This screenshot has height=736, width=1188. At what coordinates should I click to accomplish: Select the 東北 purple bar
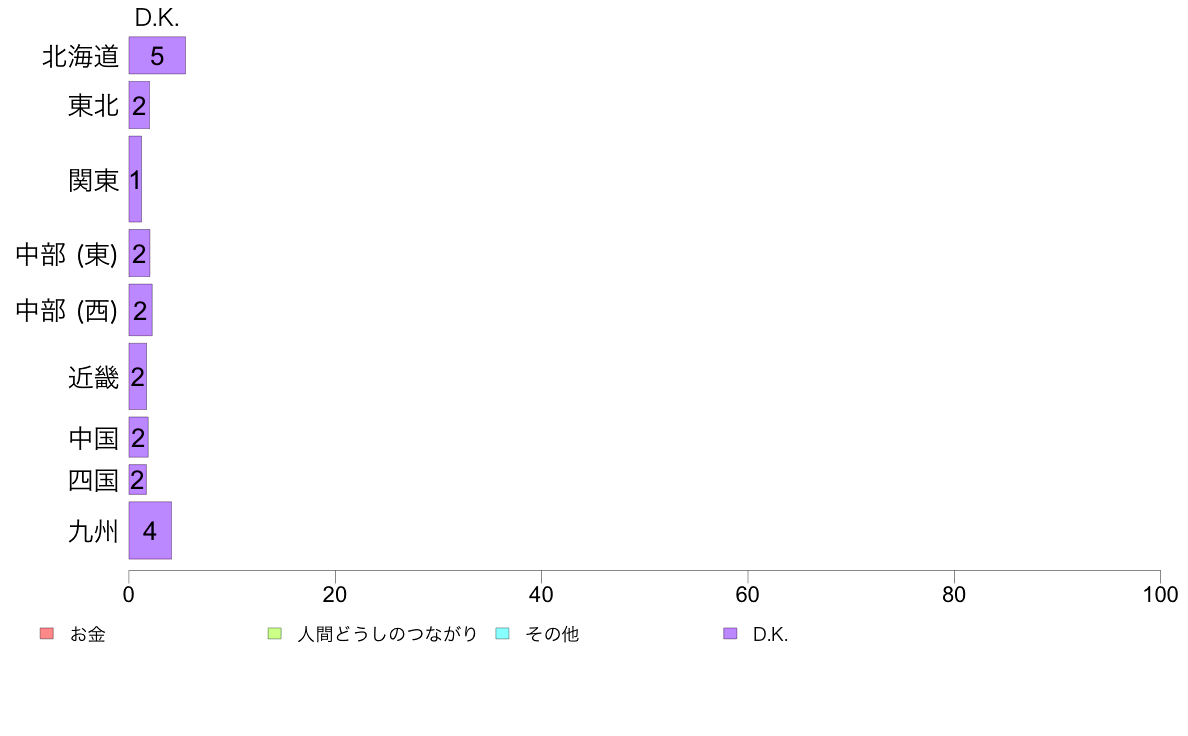139,105
